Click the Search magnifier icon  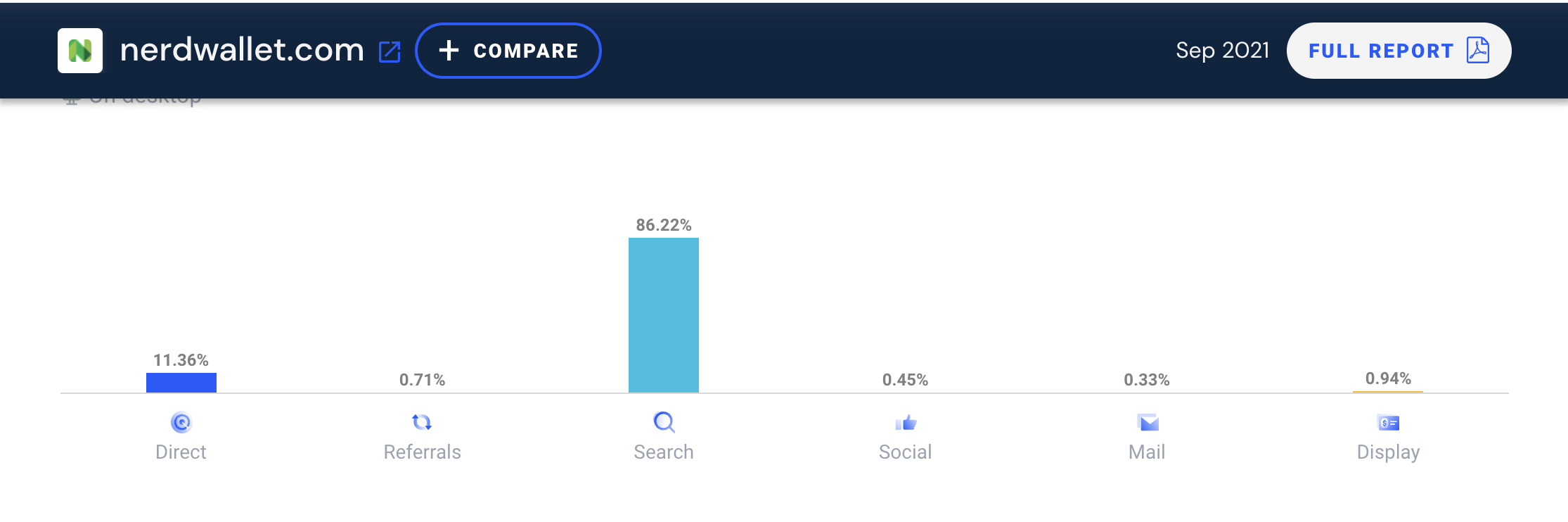pyautogui.click(x=664, y=422)
